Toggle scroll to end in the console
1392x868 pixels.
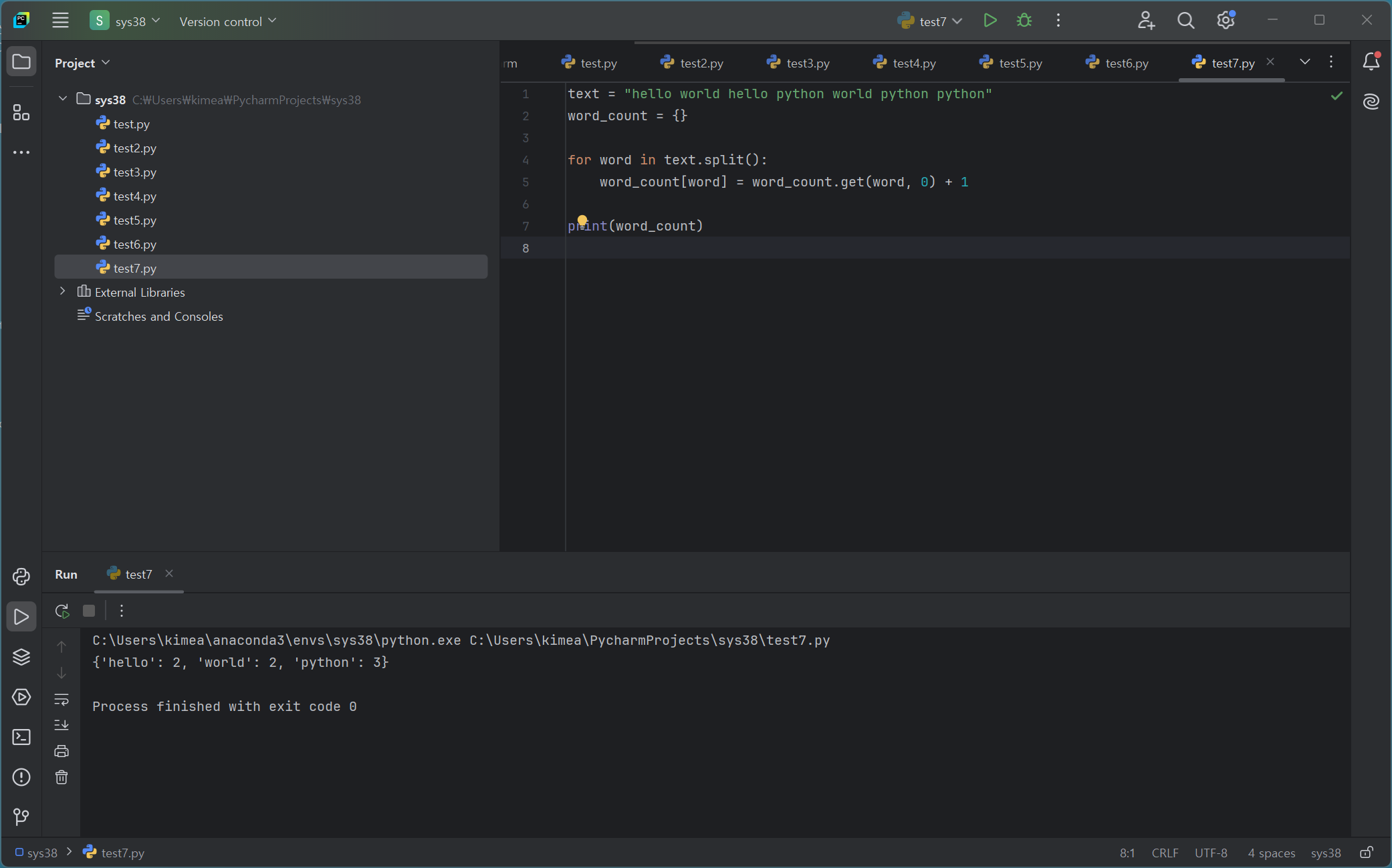pos(62,725)
